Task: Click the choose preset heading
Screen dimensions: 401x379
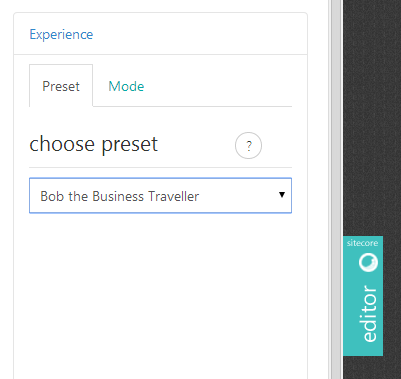Action: click(94, 144)
